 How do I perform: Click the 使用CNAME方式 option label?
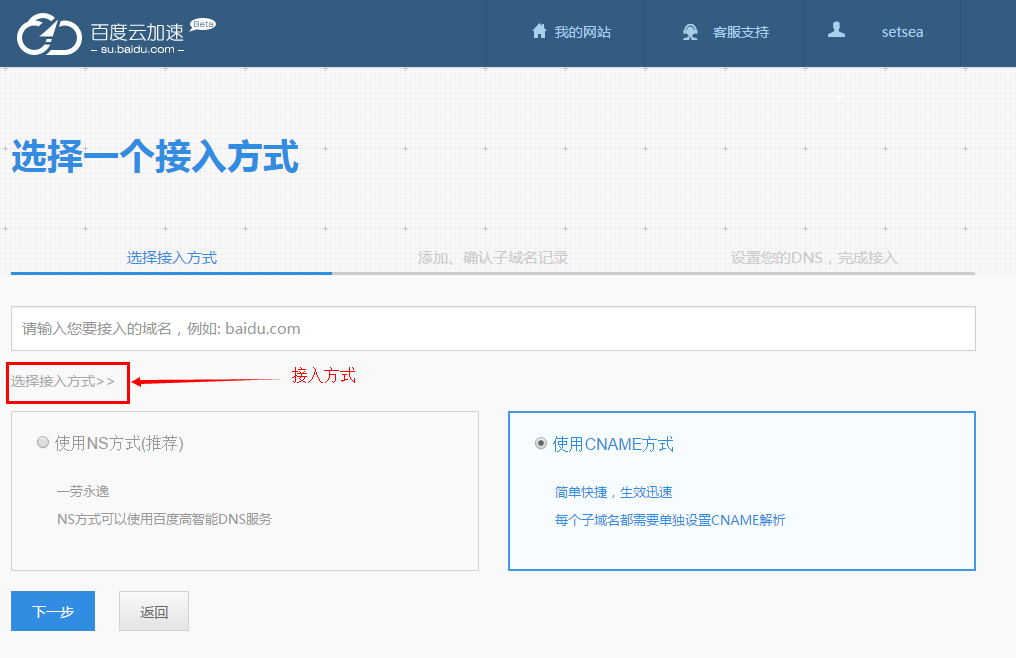click(613, 444)
